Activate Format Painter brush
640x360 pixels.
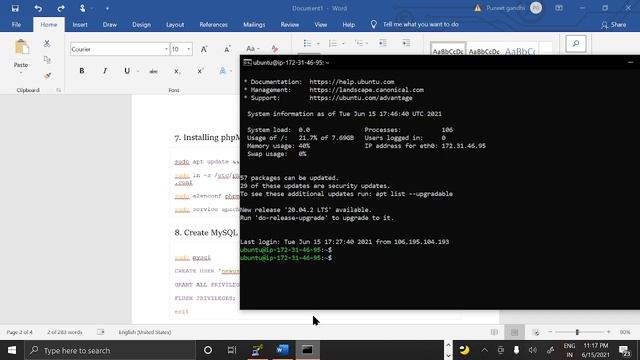click(x=47, y=76)
